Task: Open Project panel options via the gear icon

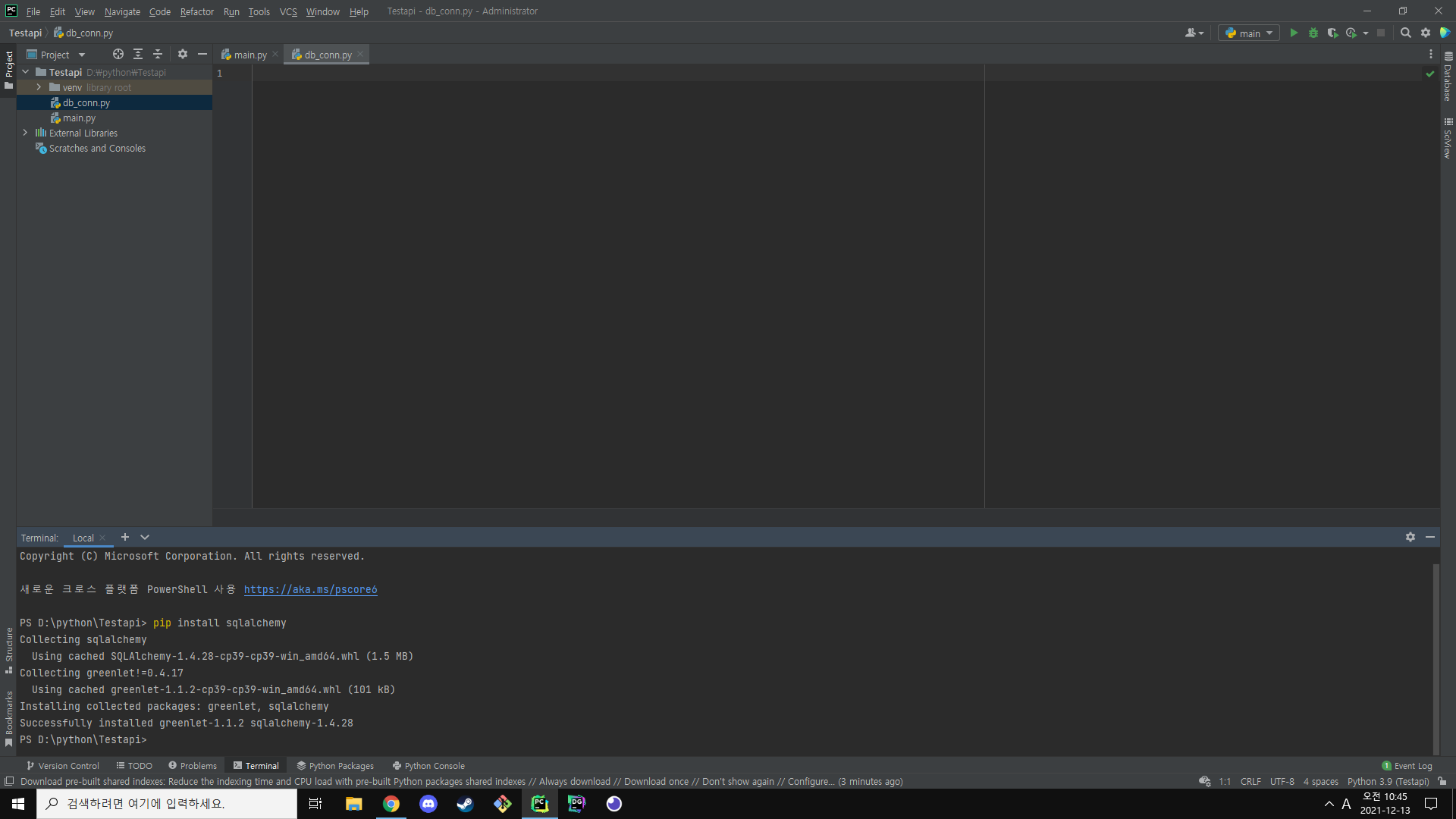Action: [x=183, y=54]
